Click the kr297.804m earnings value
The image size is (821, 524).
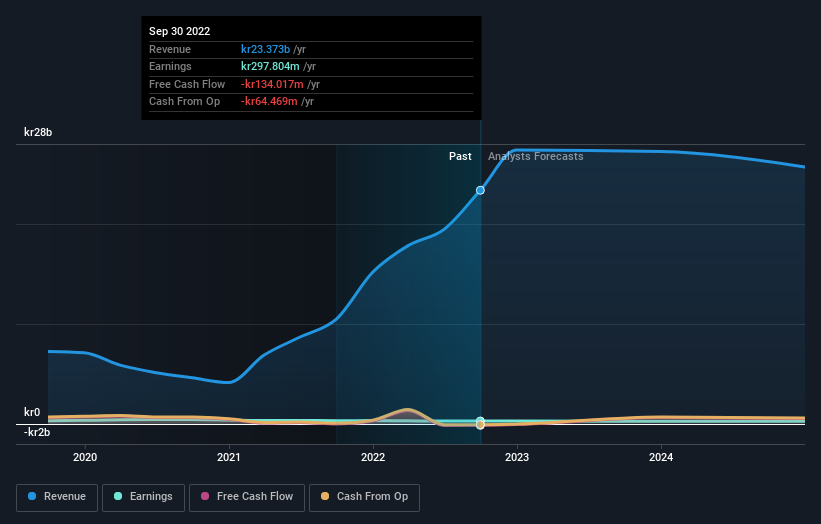tap(270, 66)
